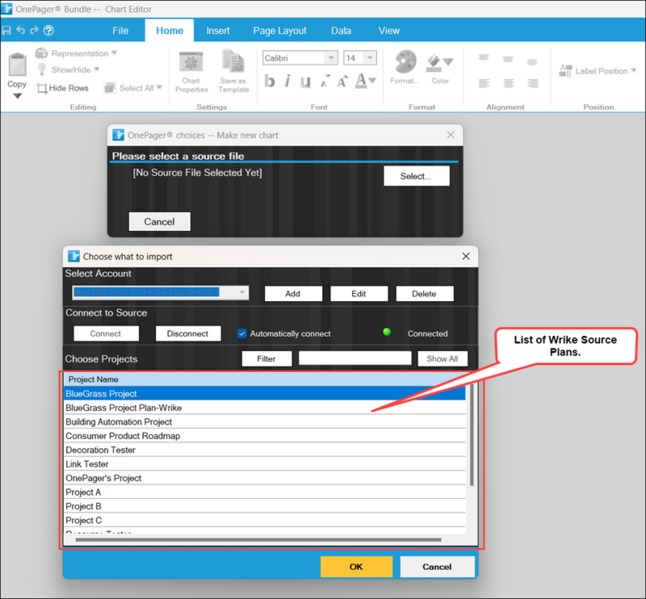Select BlueGrass Project row
Image resolution: width=646 pixels, height=599 pixels.
265,393
